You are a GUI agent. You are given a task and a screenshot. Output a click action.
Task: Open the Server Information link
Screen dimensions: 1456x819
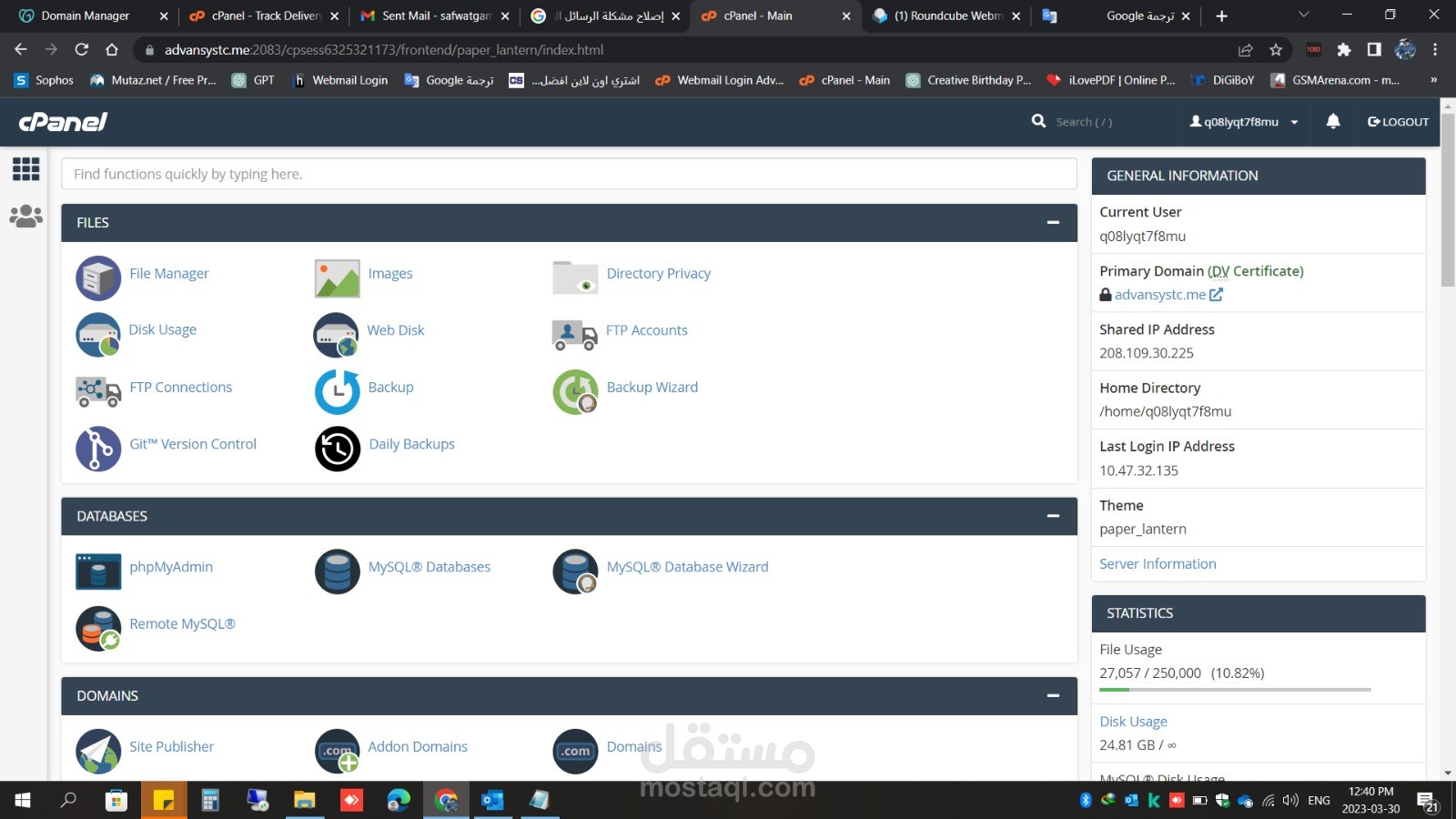(1158, 564)
